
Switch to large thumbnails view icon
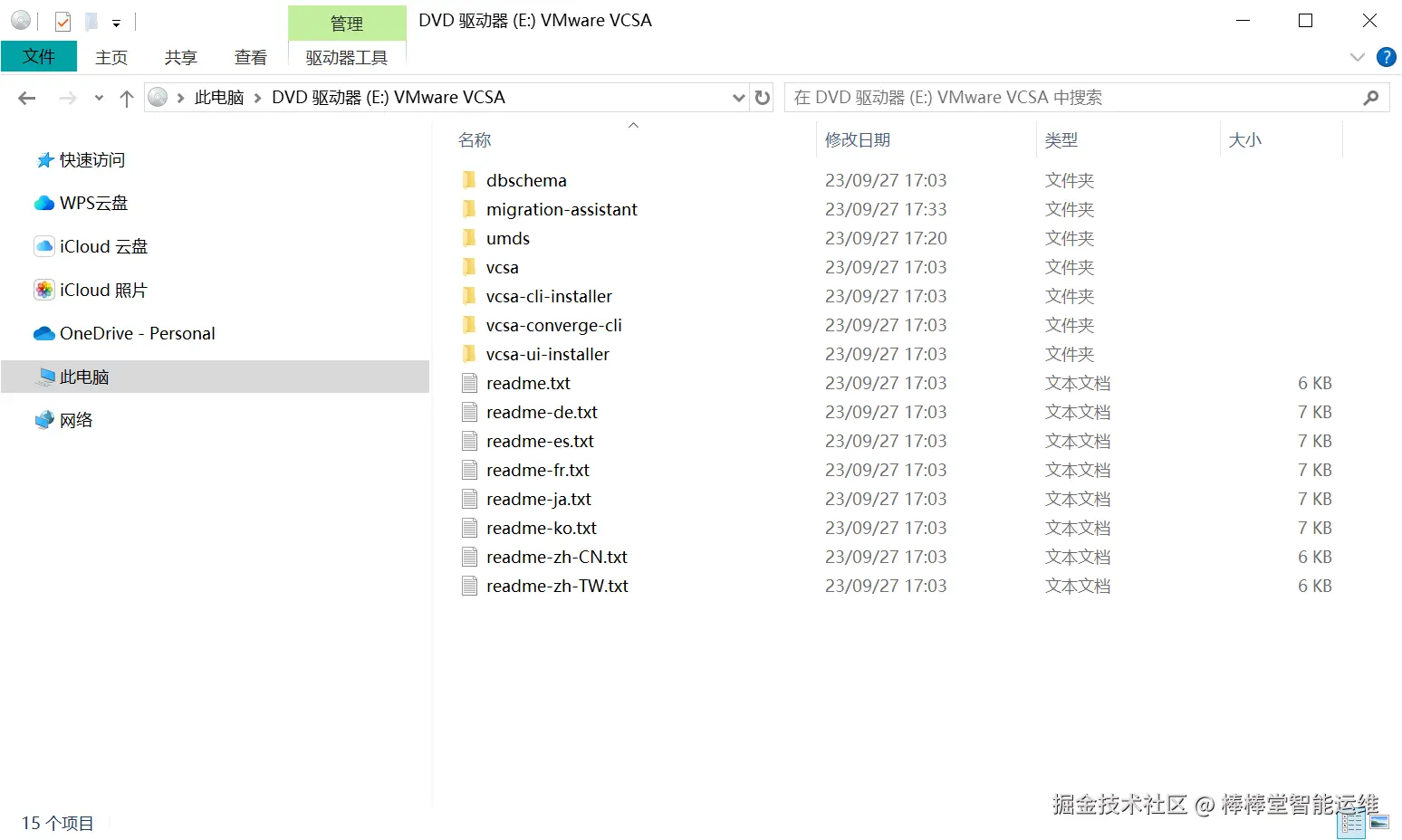click(x=1379, y=823)
